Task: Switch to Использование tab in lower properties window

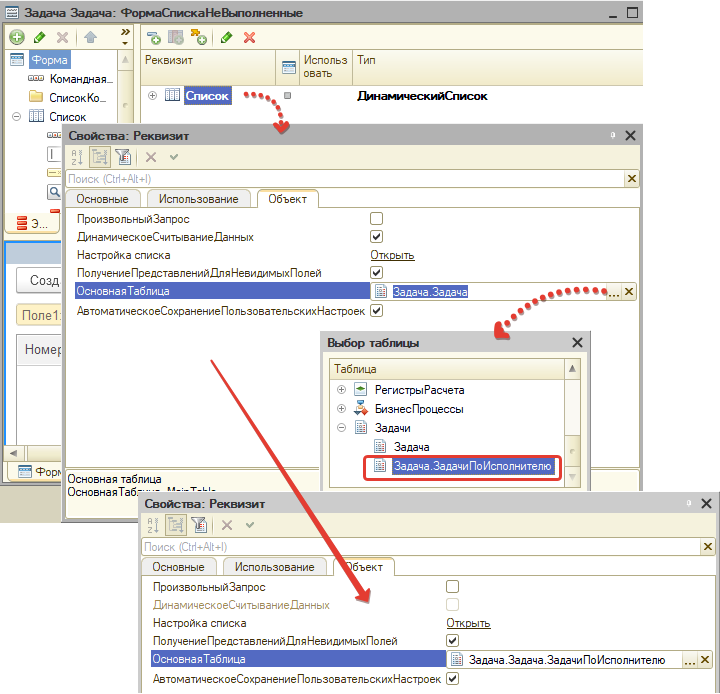Action: coord(274,567)
